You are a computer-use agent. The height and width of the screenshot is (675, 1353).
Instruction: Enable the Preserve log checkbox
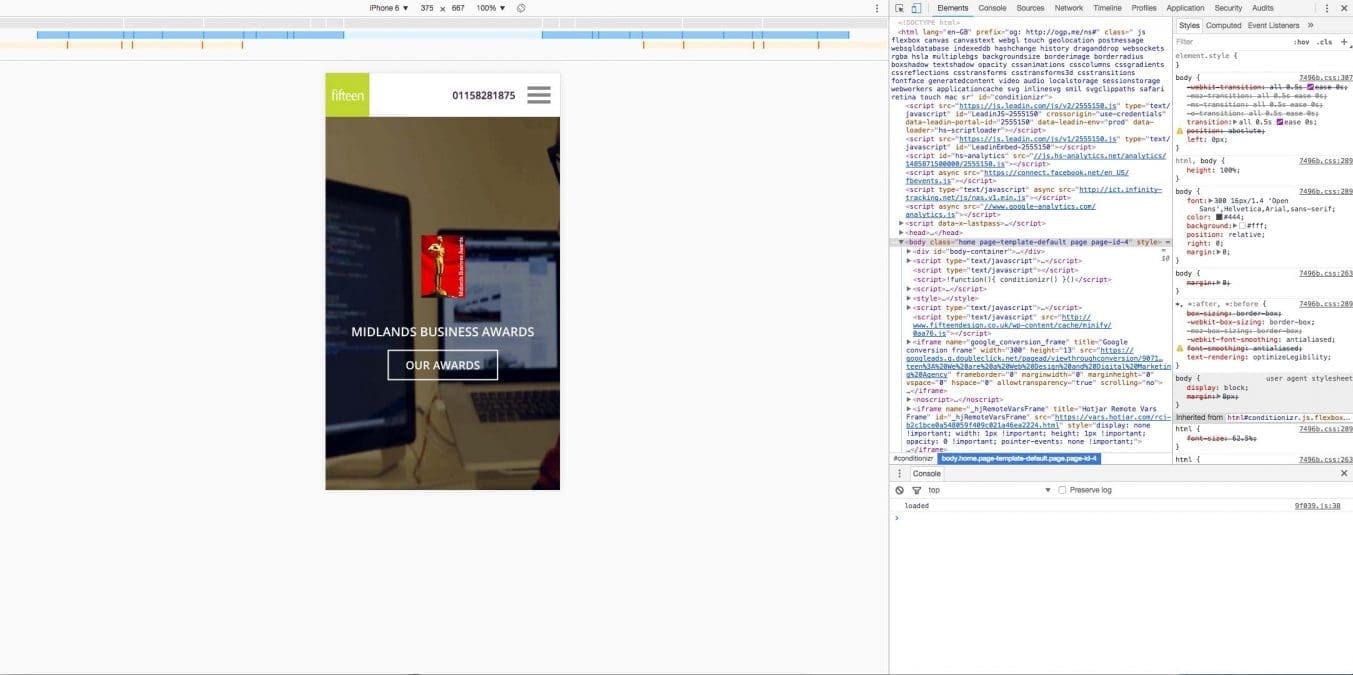1062,490
